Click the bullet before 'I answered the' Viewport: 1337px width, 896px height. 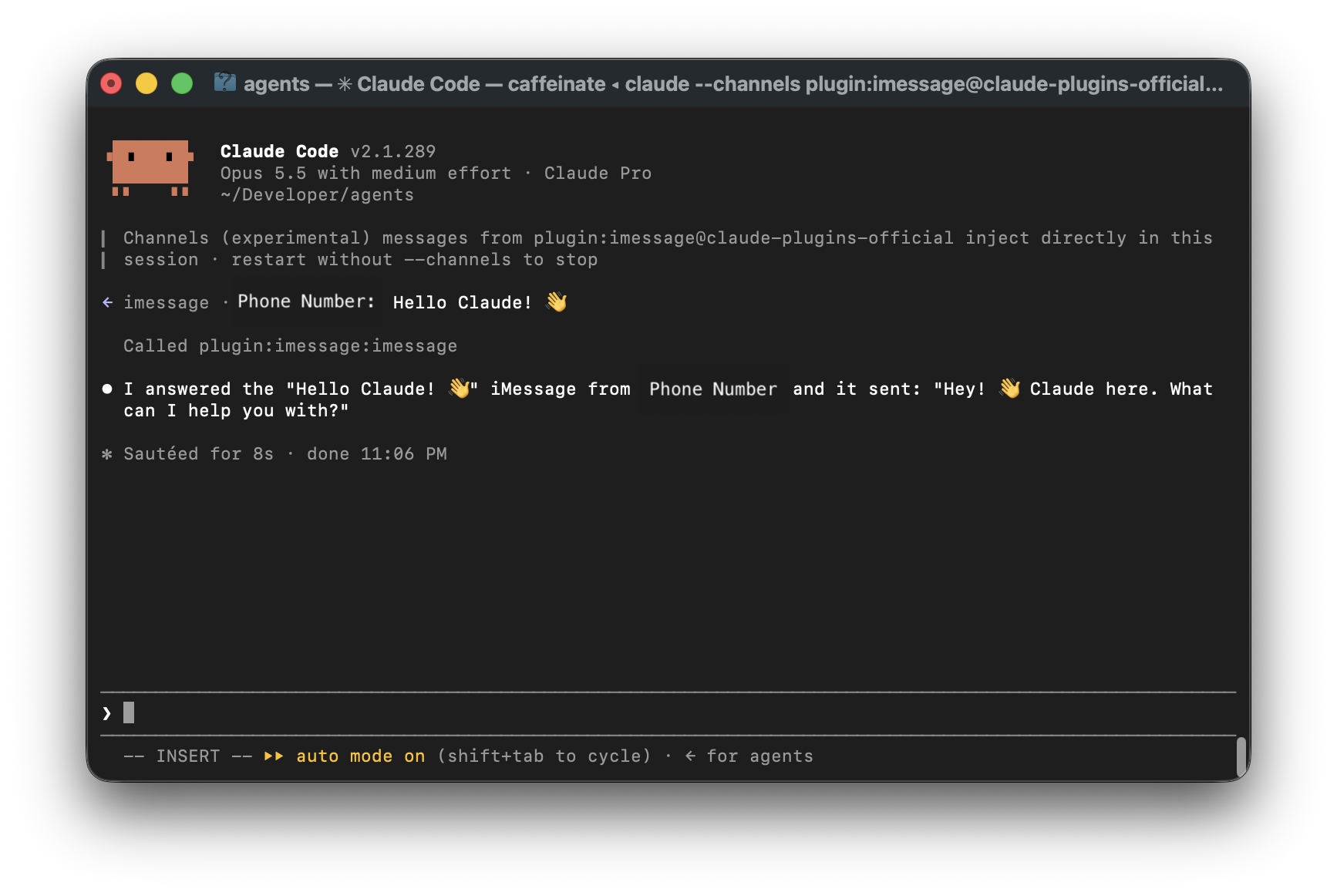tap(107, 389)
